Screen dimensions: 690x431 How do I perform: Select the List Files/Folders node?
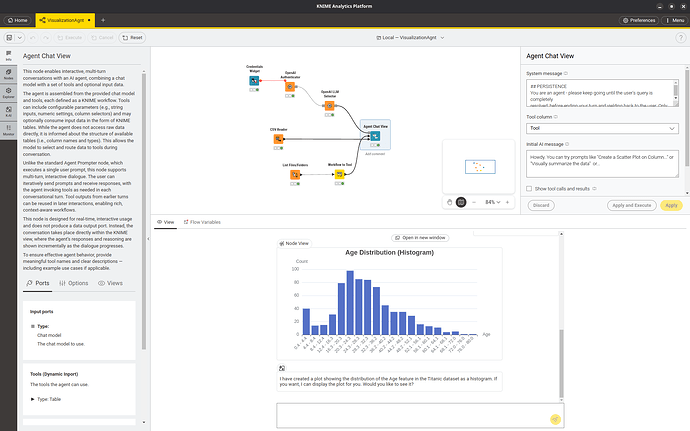point(295,175)
